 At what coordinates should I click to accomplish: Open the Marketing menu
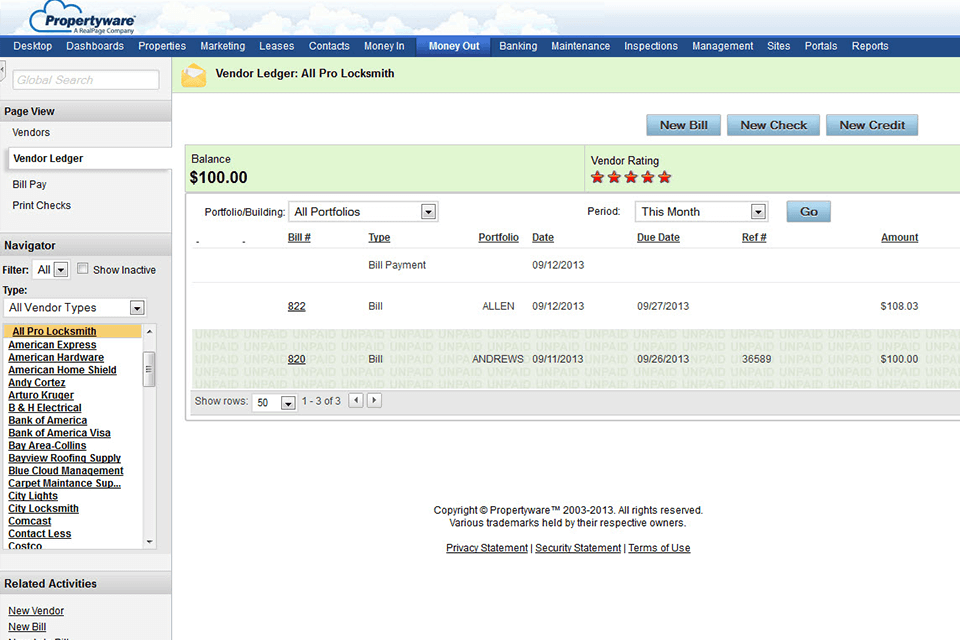tap(222, 46)
